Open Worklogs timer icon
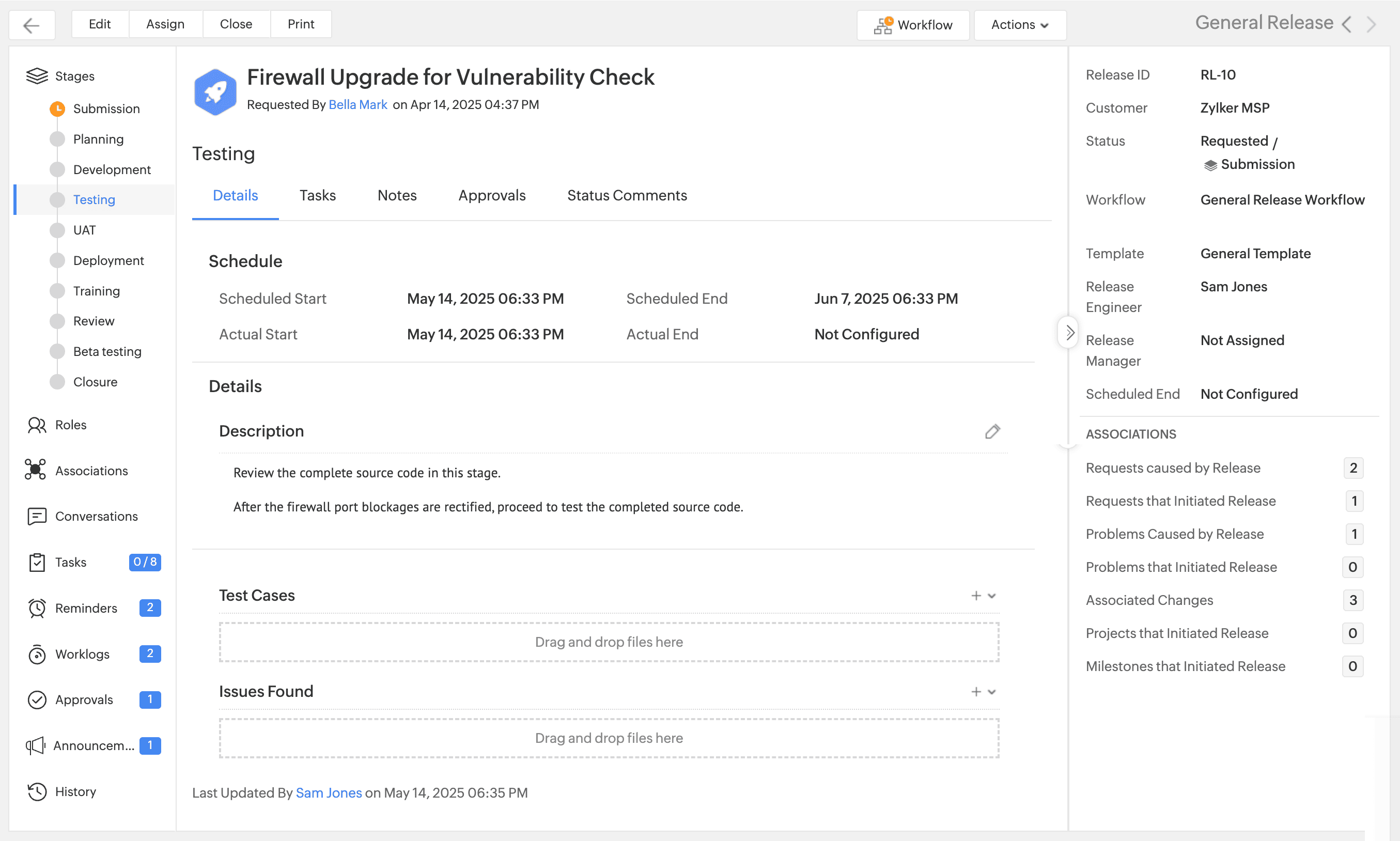This screenshot has width=1400, height=841. 37,654
